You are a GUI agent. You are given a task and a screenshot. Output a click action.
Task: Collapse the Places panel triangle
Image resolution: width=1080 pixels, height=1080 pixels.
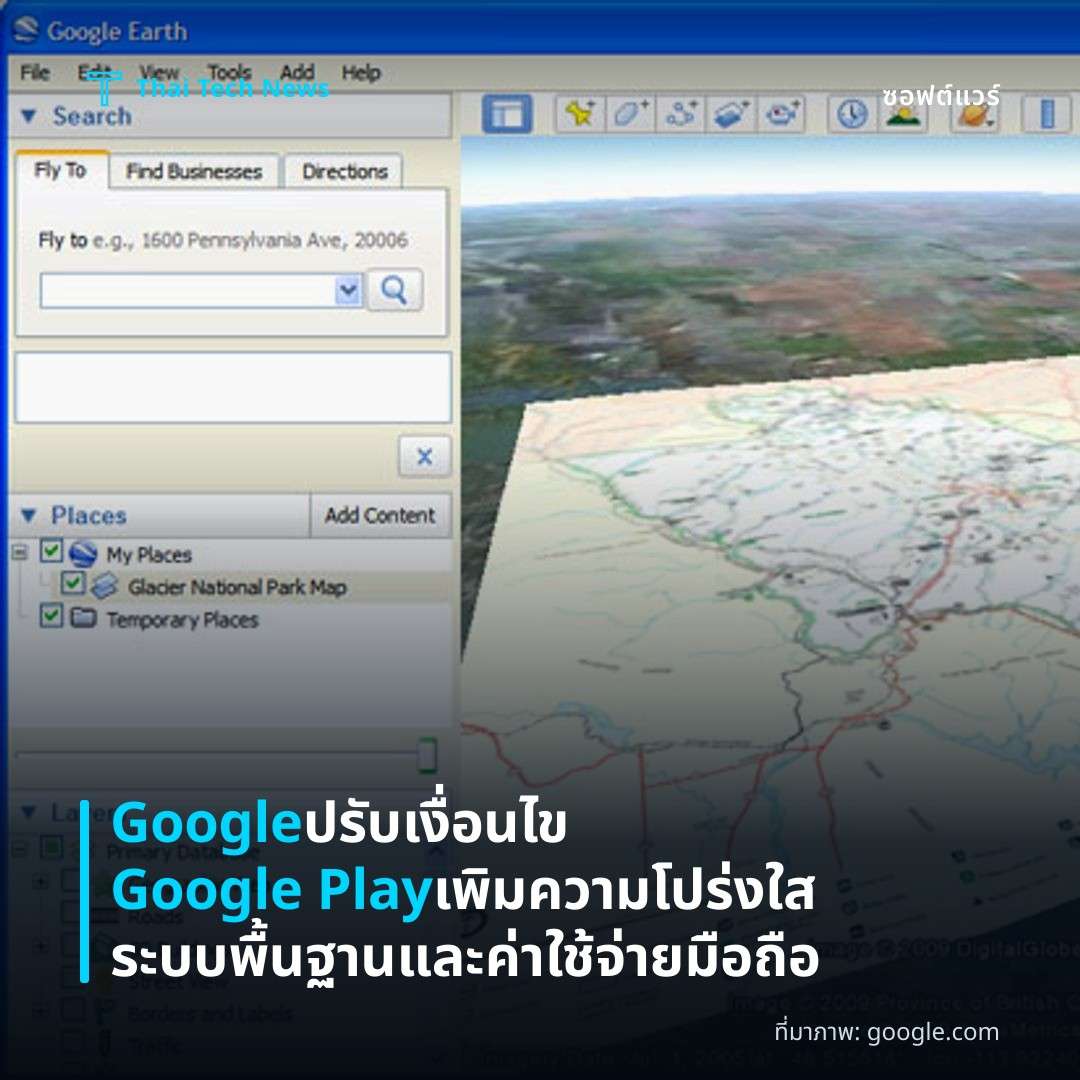point(28,515)
